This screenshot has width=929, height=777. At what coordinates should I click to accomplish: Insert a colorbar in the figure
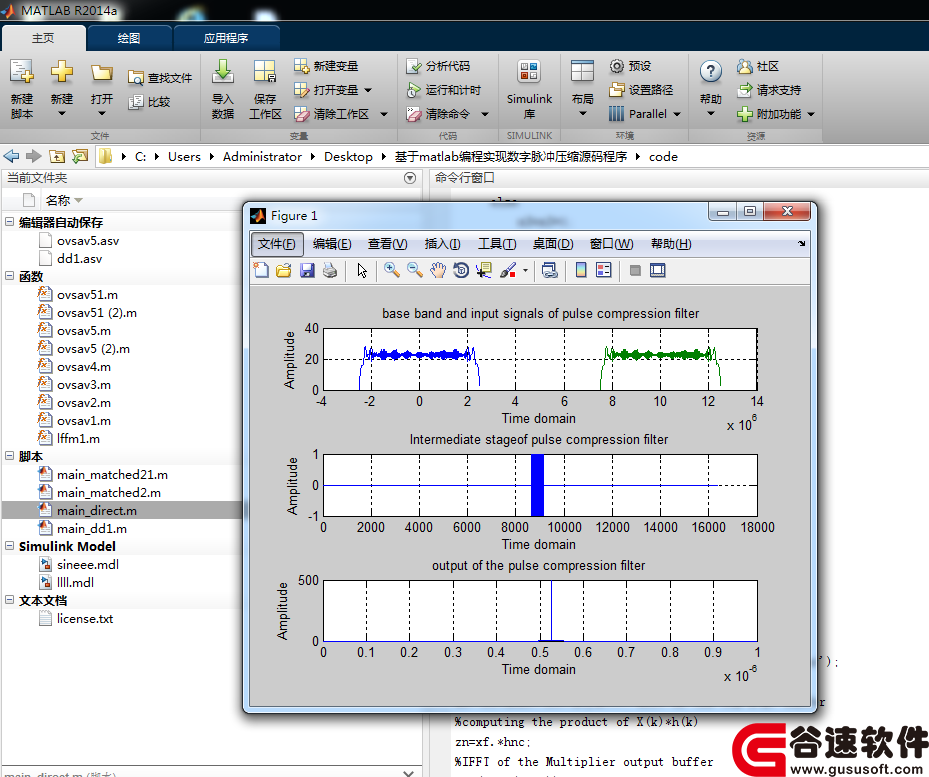click(x=581, y=271)
